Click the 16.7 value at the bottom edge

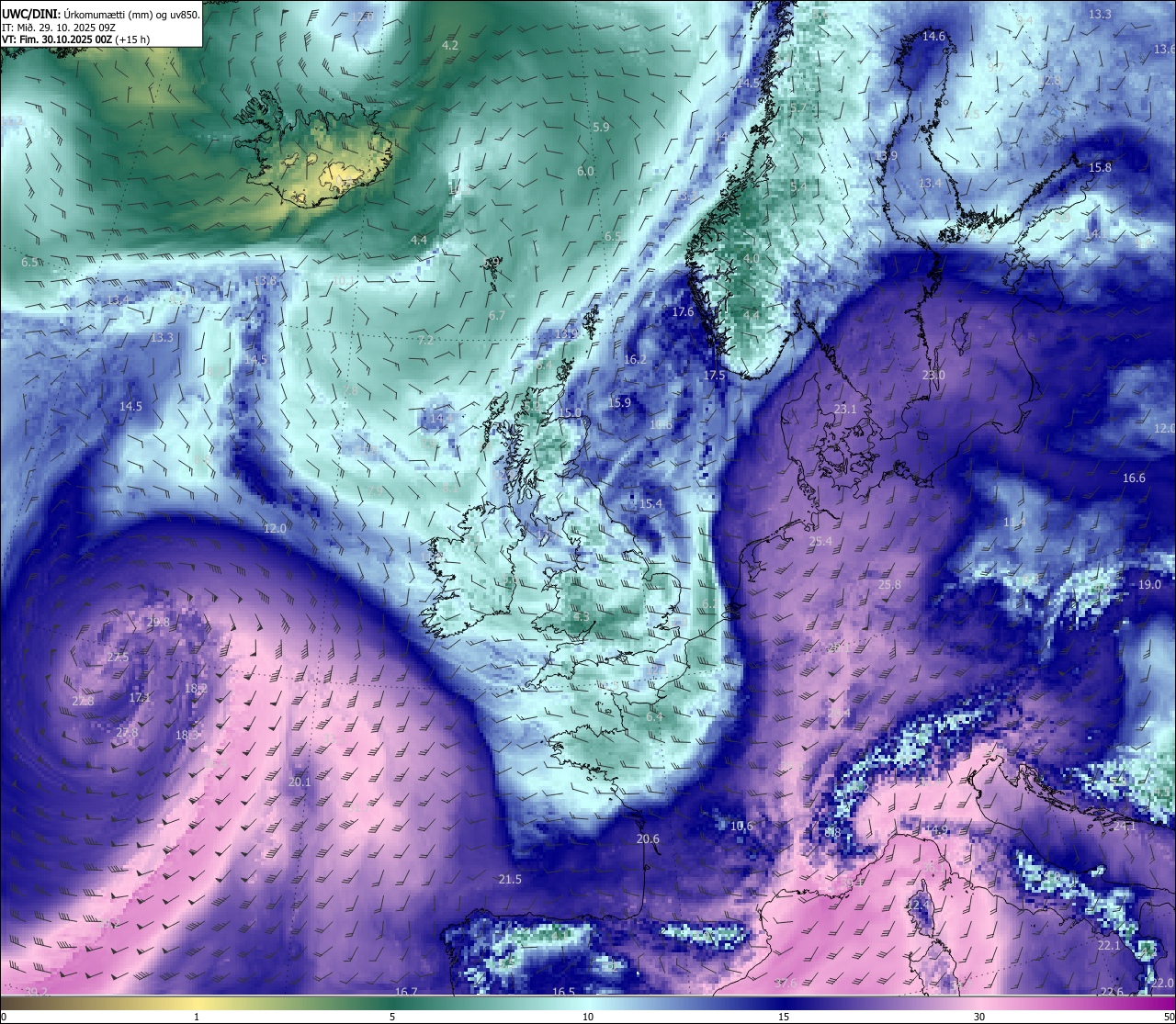(x=406, y=992)
